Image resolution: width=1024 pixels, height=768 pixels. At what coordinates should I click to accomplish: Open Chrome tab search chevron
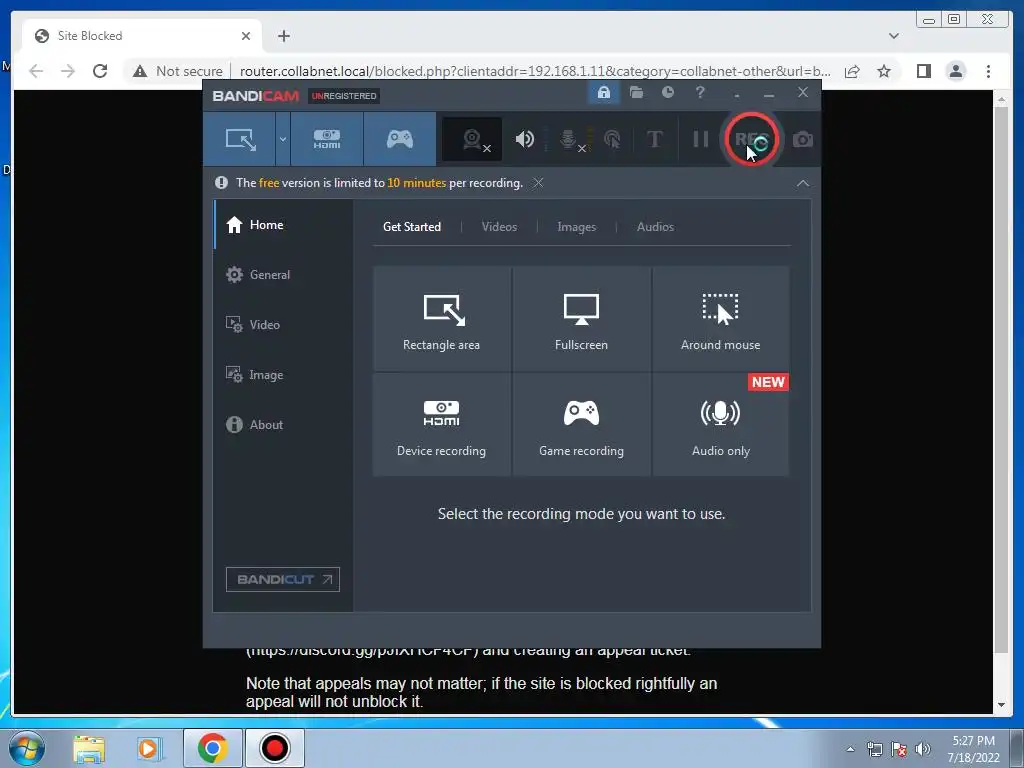(x=894, y=36)
